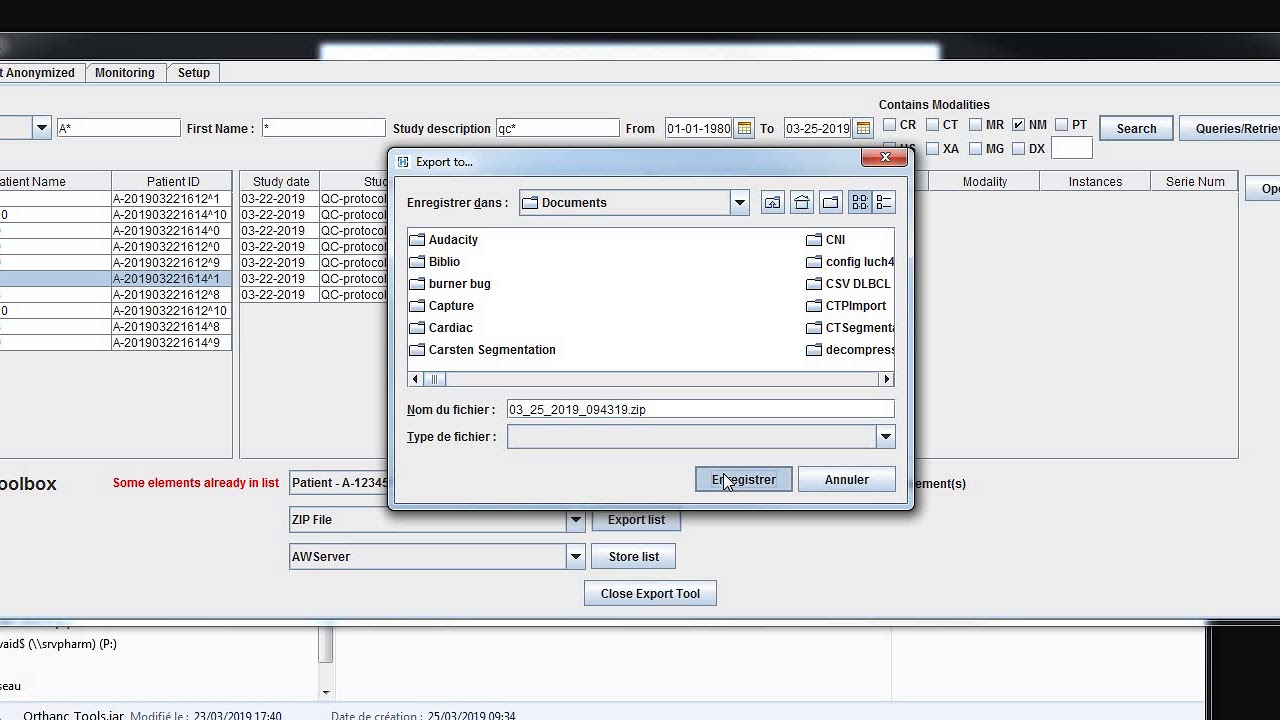Image resolution: width=1280 pixels, height=720 pixels.
Task: Click the Nom du fichier text field
Action: pyautogui.click(x=700, y=409)
